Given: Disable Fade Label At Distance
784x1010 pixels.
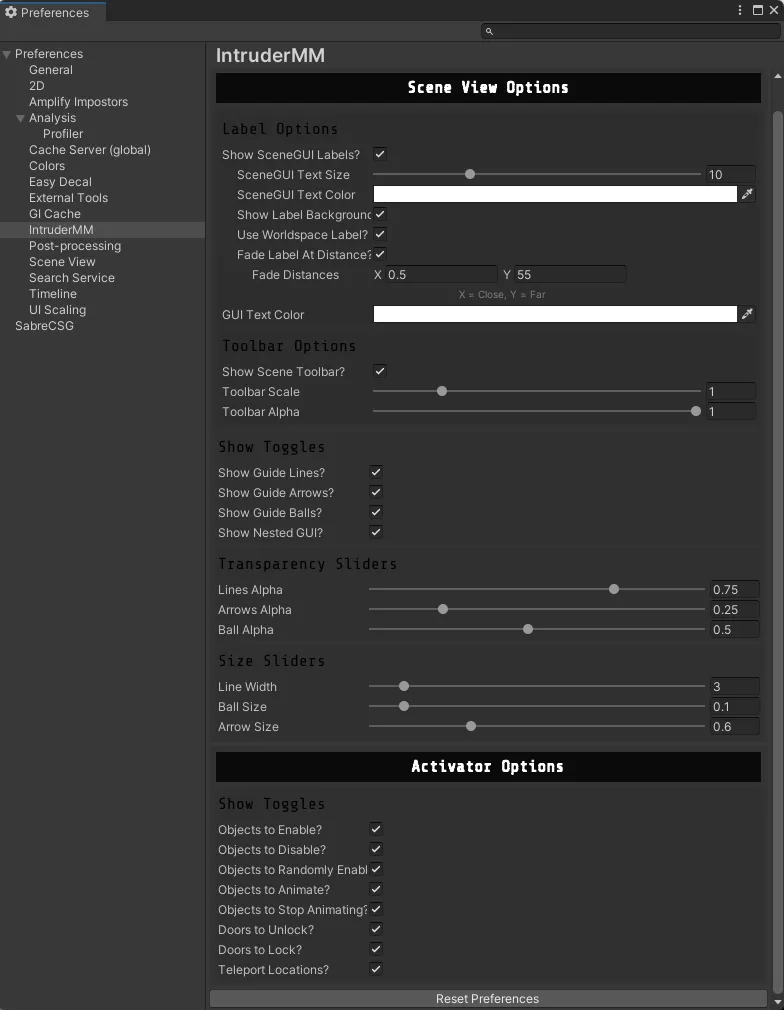Looking at the screenshot, I should [380, 254].
